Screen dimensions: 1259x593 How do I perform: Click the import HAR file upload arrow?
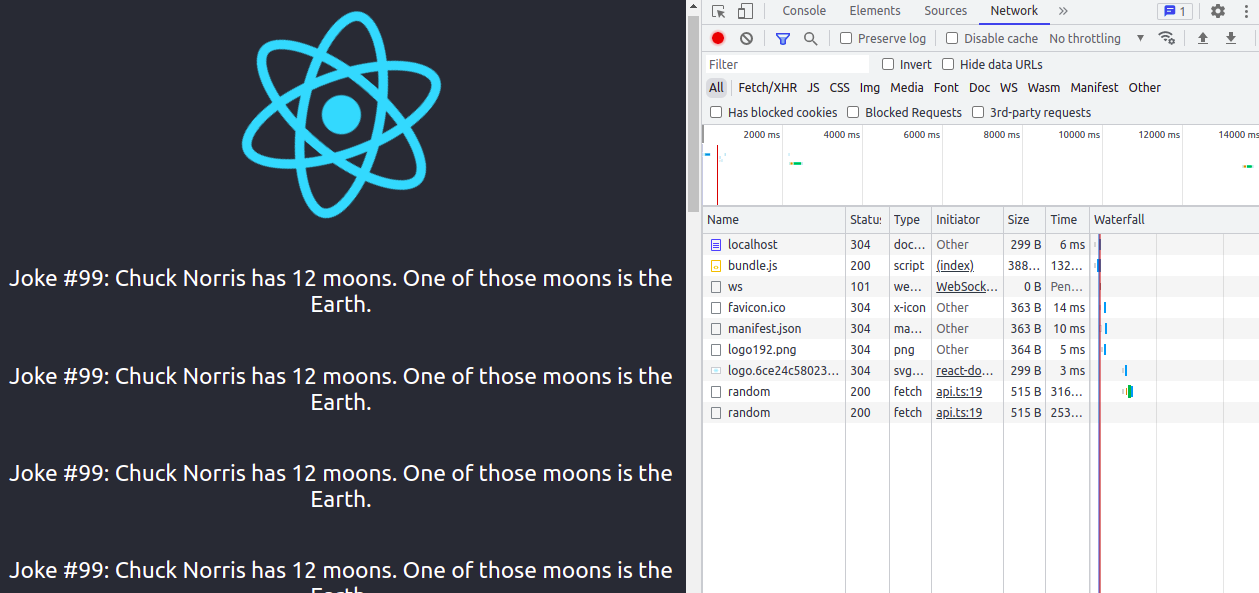[x=1203, y=38]
